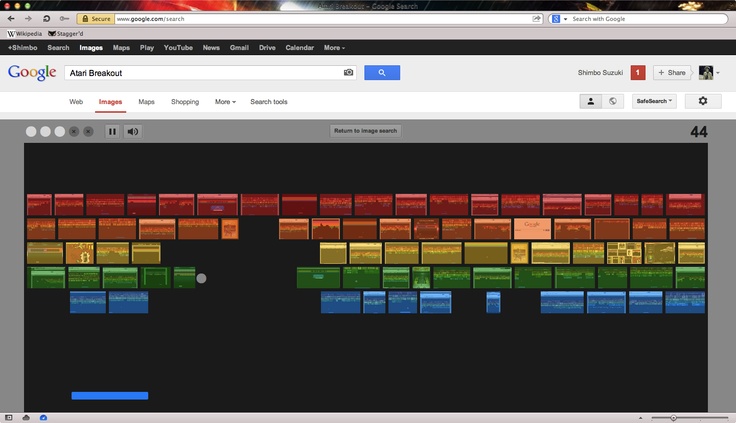The width and height of the screenshot is (736, 423).
Task: Select global results globe icon
Action: coord(613,101)
